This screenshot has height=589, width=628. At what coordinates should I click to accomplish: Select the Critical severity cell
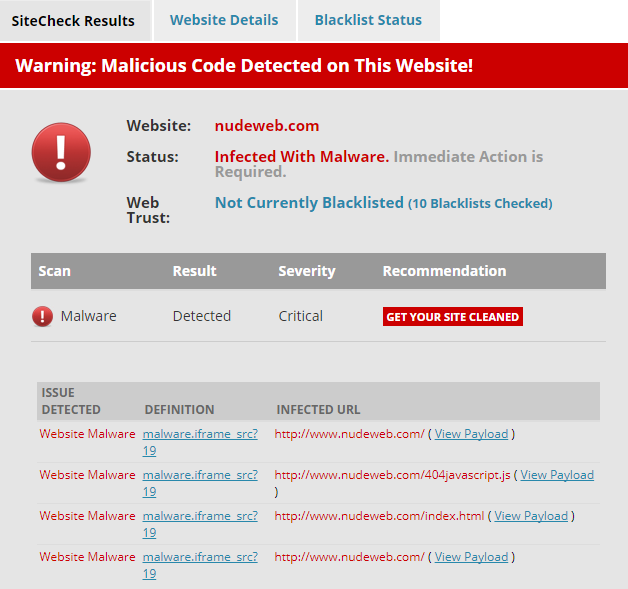click(x=300, y=316)
